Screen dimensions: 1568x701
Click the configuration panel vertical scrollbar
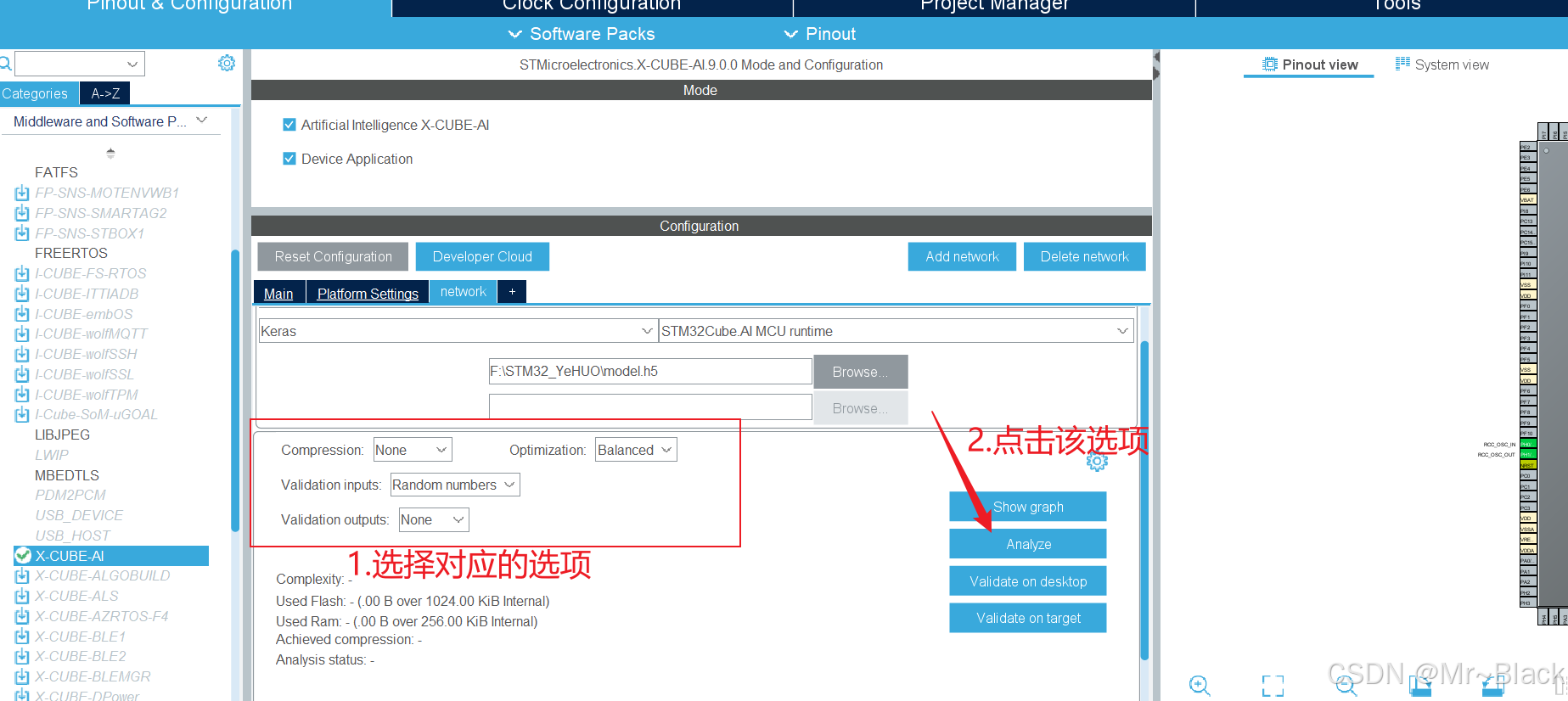pyautogui.click(x=1144, y=501)
